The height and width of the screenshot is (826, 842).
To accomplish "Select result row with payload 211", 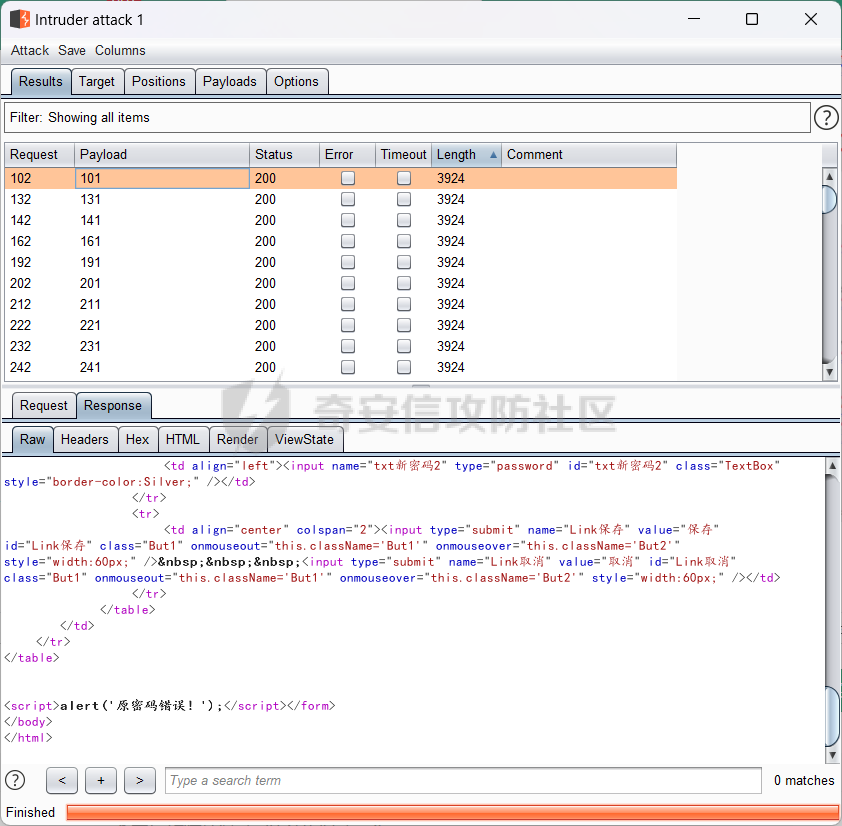I will (340, 304).
